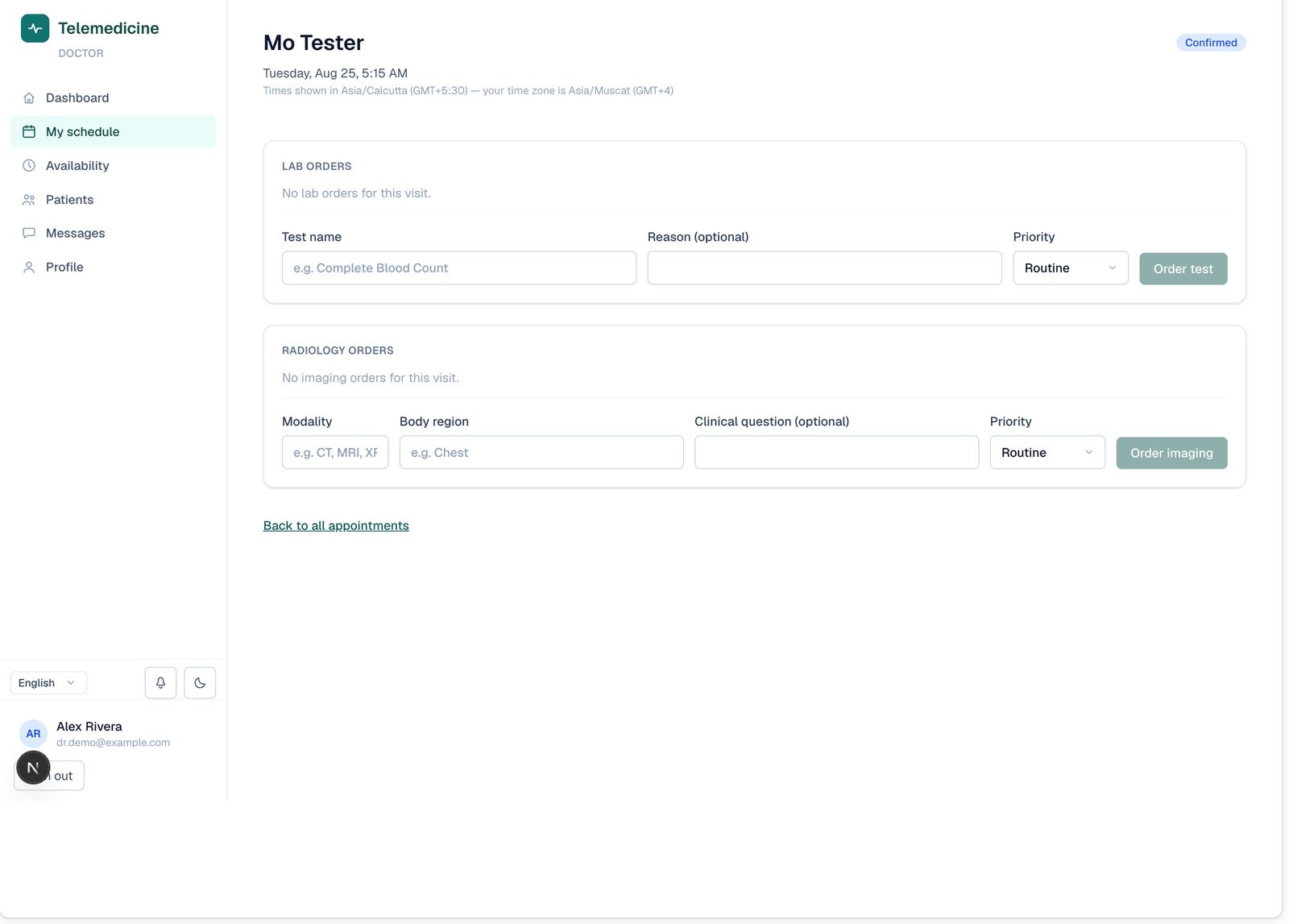Screen dimensions: 1289x924
Task: Click the Mo Tester patient heading
Action: click(x=313, y=43)
